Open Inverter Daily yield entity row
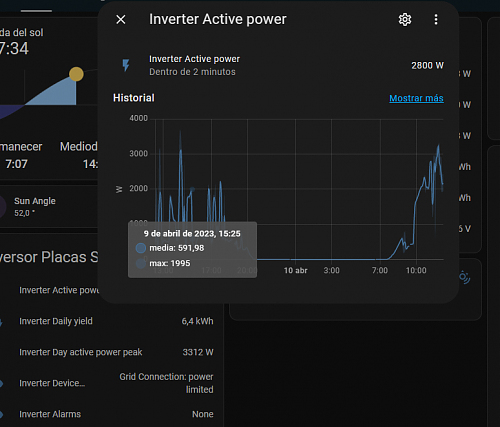Screen dimensions: 500x427 [107, 321]
